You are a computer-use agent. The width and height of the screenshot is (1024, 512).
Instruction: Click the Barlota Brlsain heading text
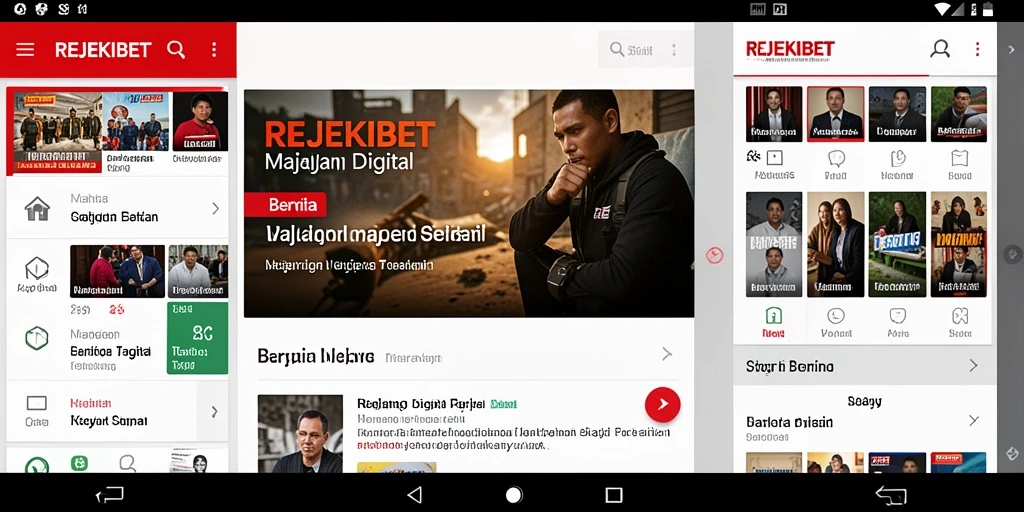click(x=789, y=422)
